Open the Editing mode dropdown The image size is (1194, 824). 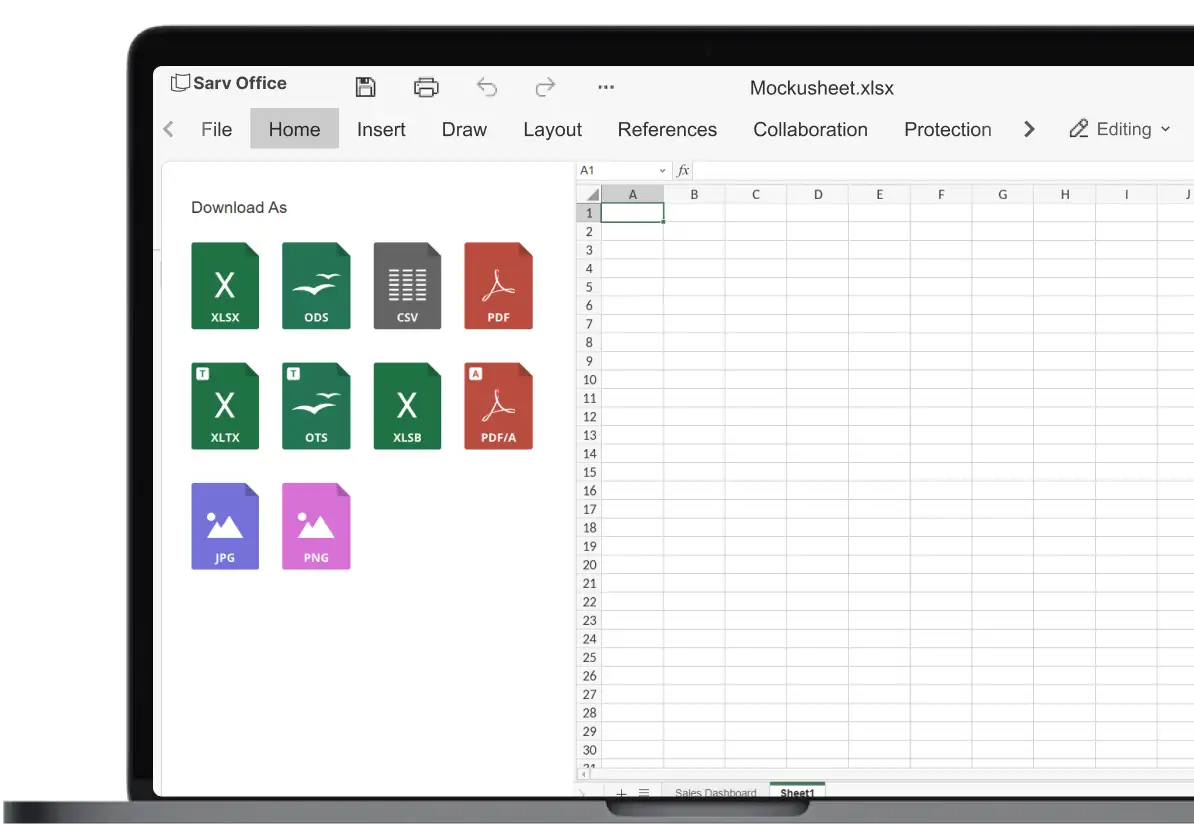(x=1120, y=129)
